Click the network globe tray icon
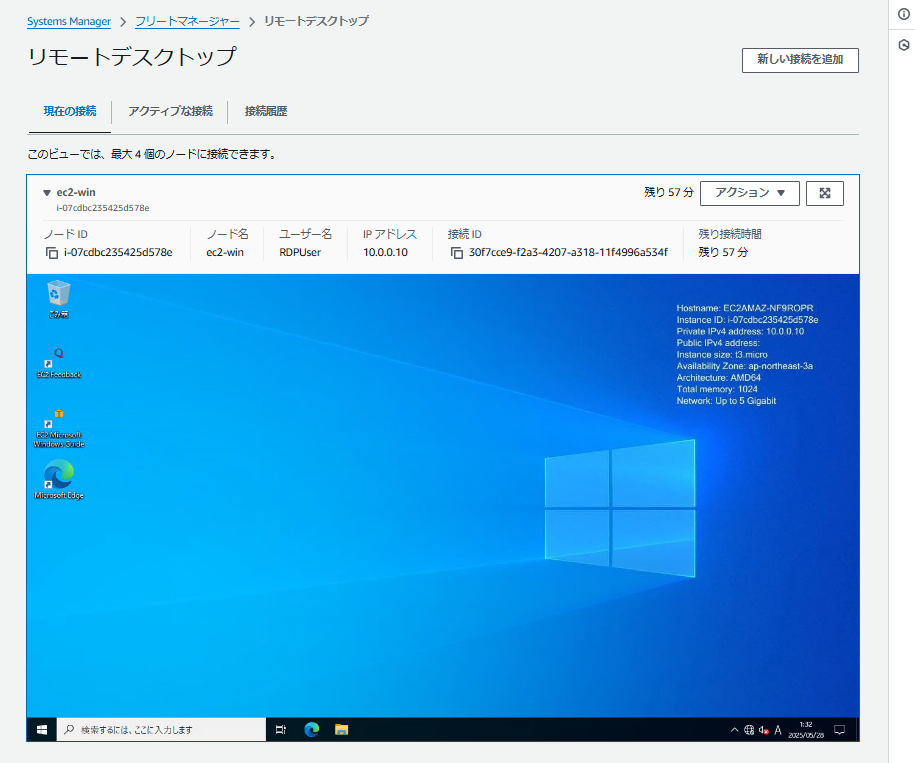 749,730
